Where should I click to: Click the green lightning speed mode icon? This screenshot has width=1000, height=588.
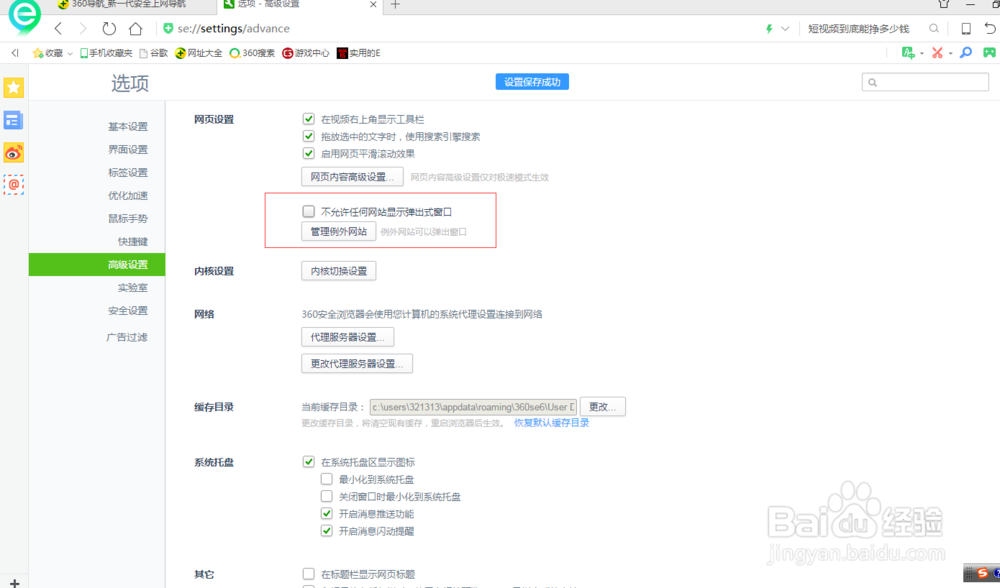point(769,29)
